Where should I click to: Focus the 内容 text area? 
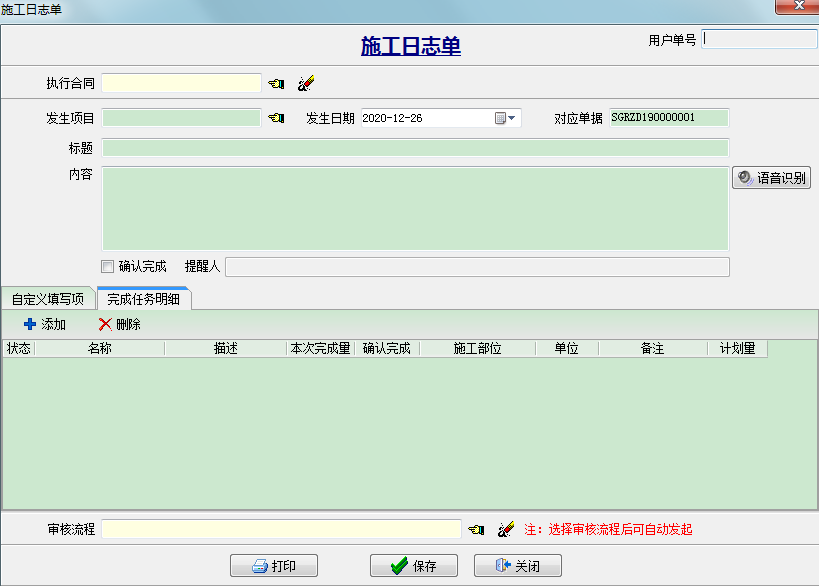415,208
